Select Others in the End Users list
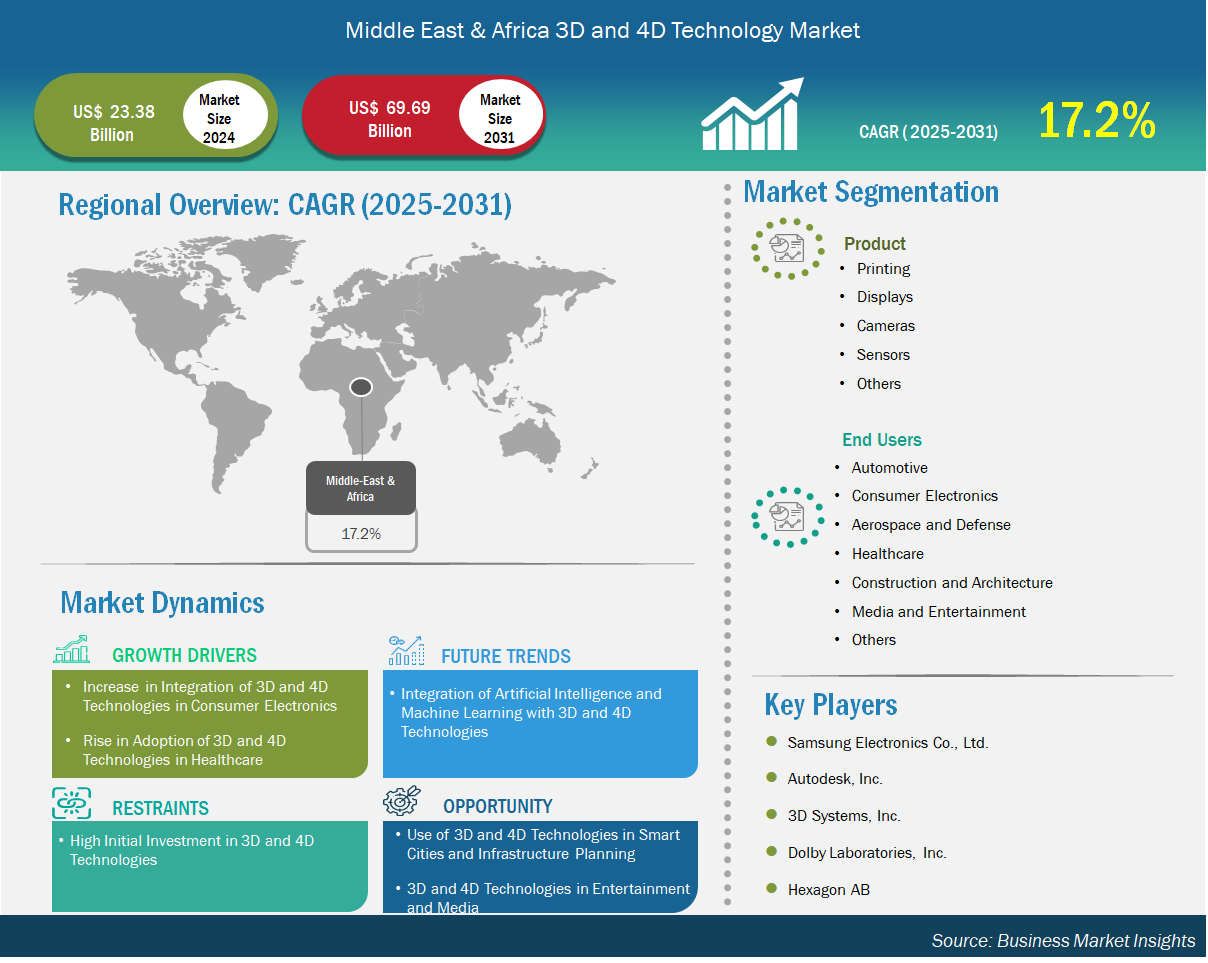The image size is (1208, 963). [x=874, y=640]
